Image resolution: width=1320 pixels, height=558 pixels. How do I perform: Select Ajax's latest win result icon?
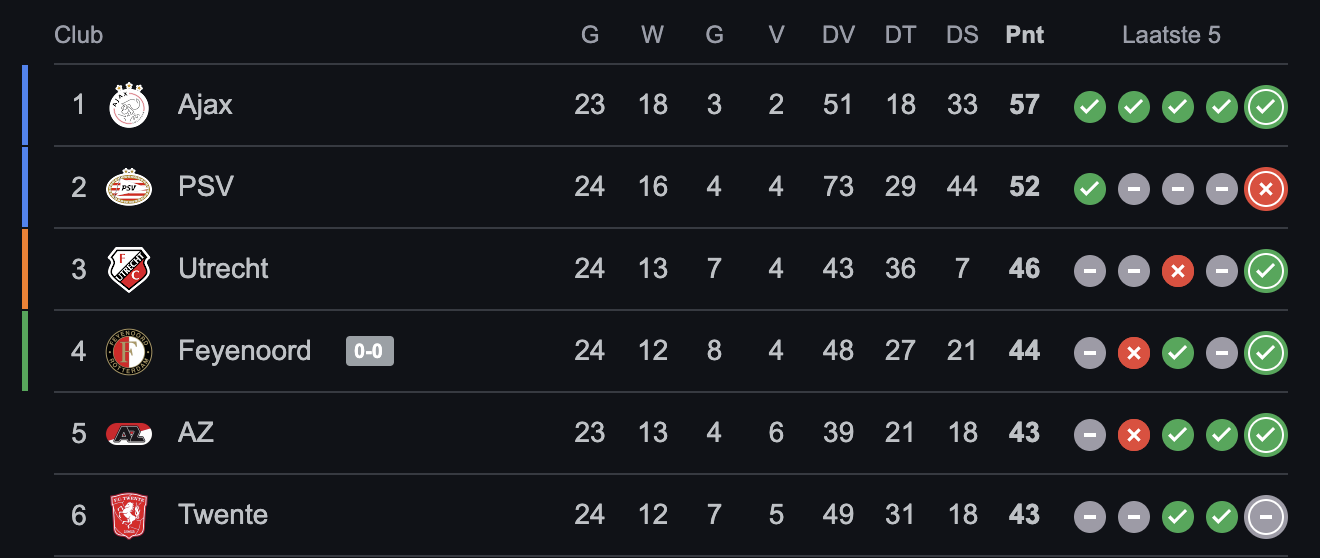click(x=1266, y=107)
